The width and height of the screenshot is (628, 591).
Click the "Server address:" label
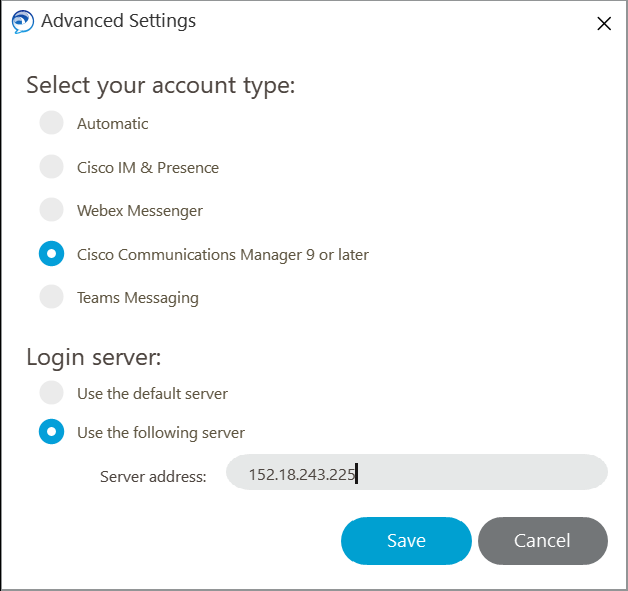(153, 477)
